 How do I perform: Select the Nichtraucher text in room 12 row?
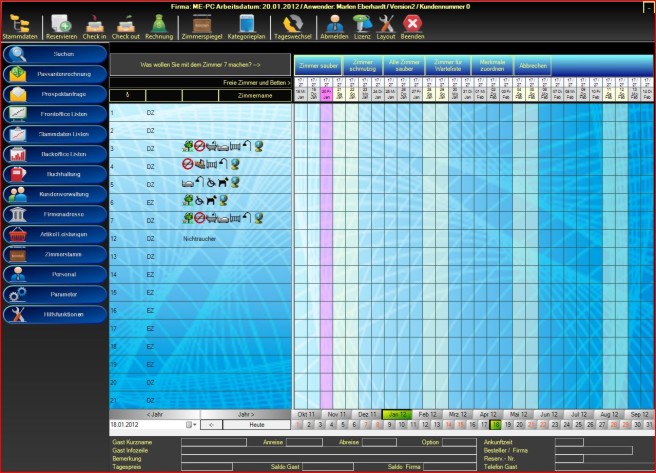[200, 239]
